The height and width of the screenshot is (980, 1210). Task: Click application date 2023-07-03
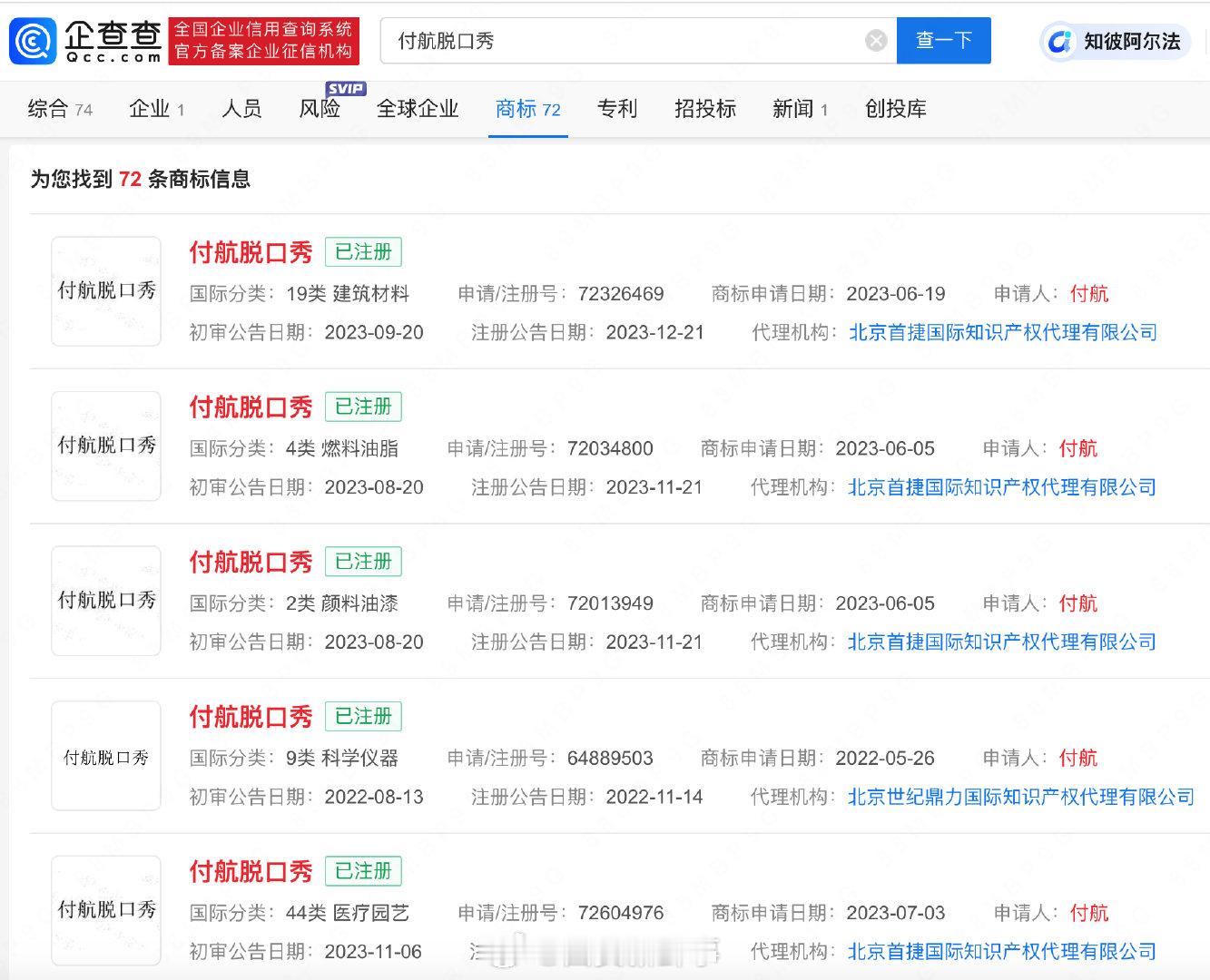(896, 913)
